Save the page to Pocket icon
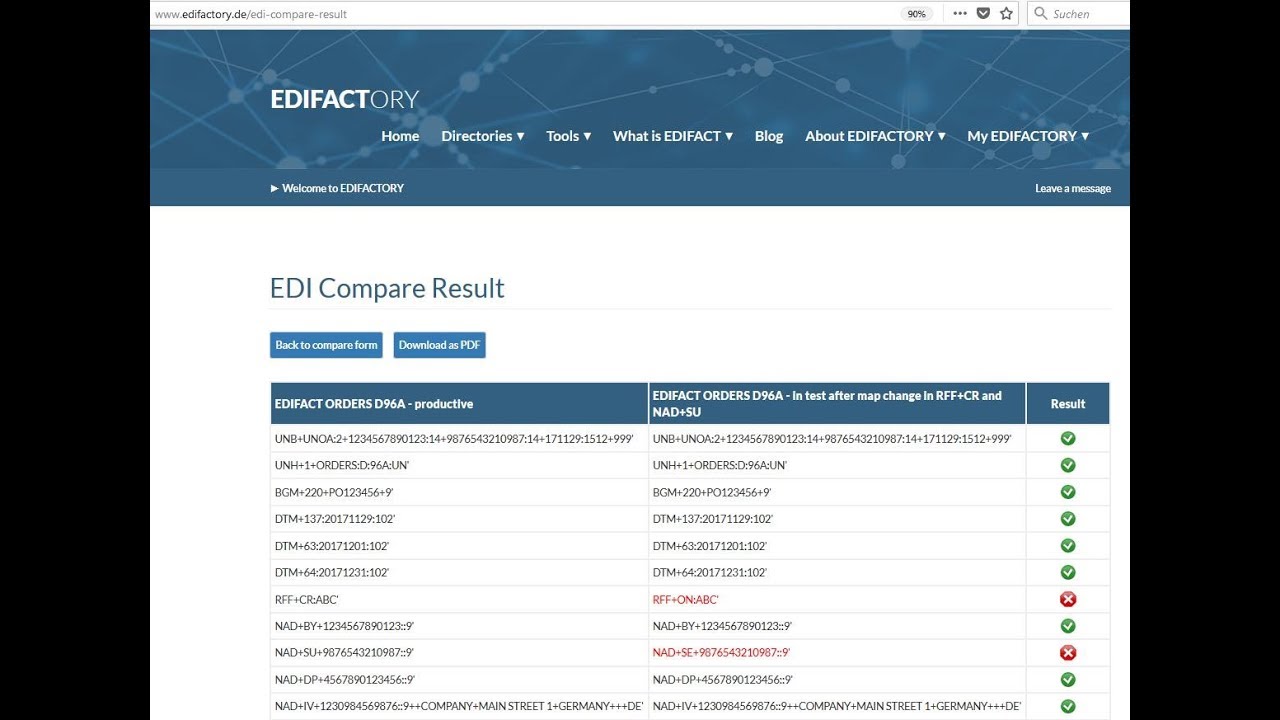Viewport: 1280px width, 720px height. pos(984,14)
